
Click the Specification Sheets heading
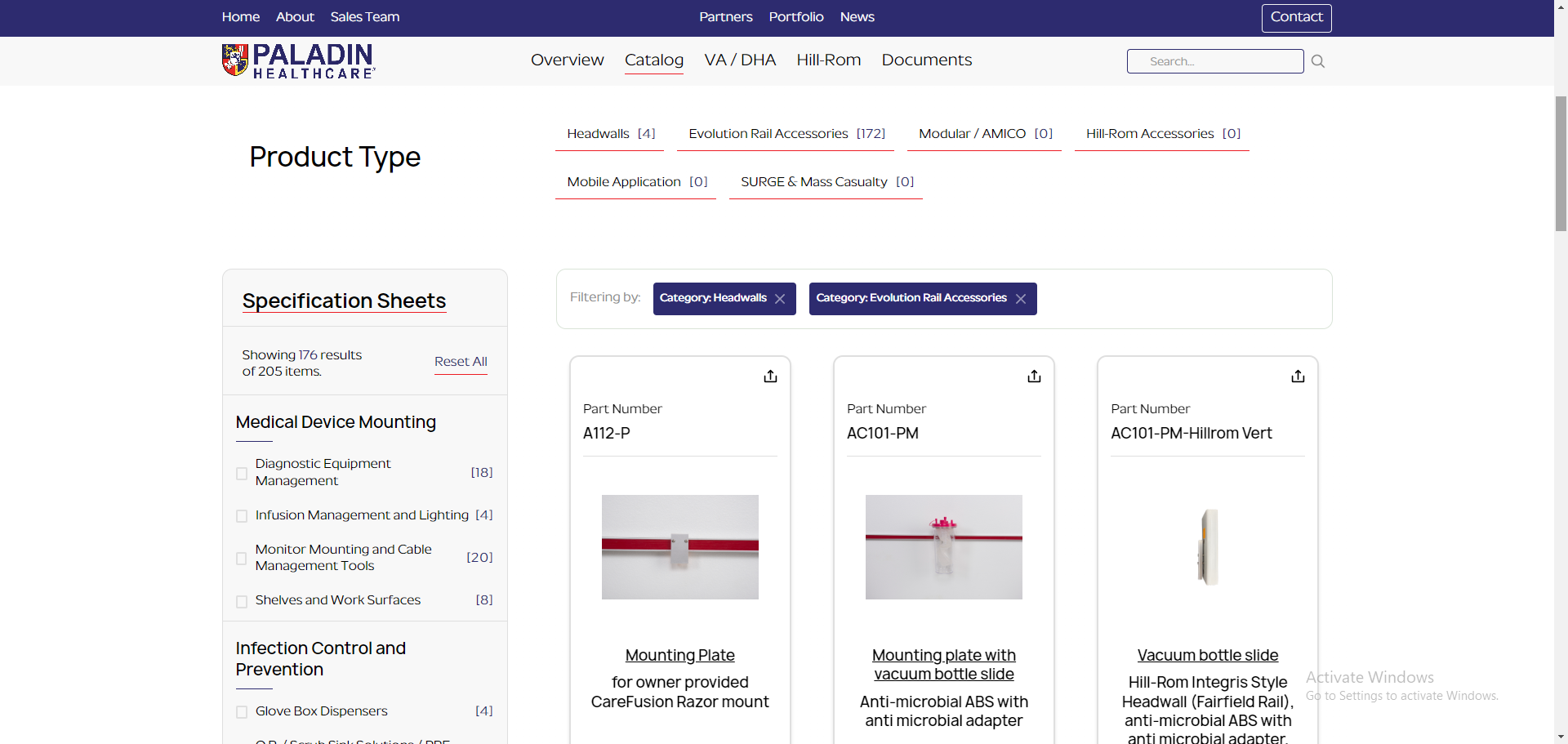pyautogui.click(x=344, y=301)
